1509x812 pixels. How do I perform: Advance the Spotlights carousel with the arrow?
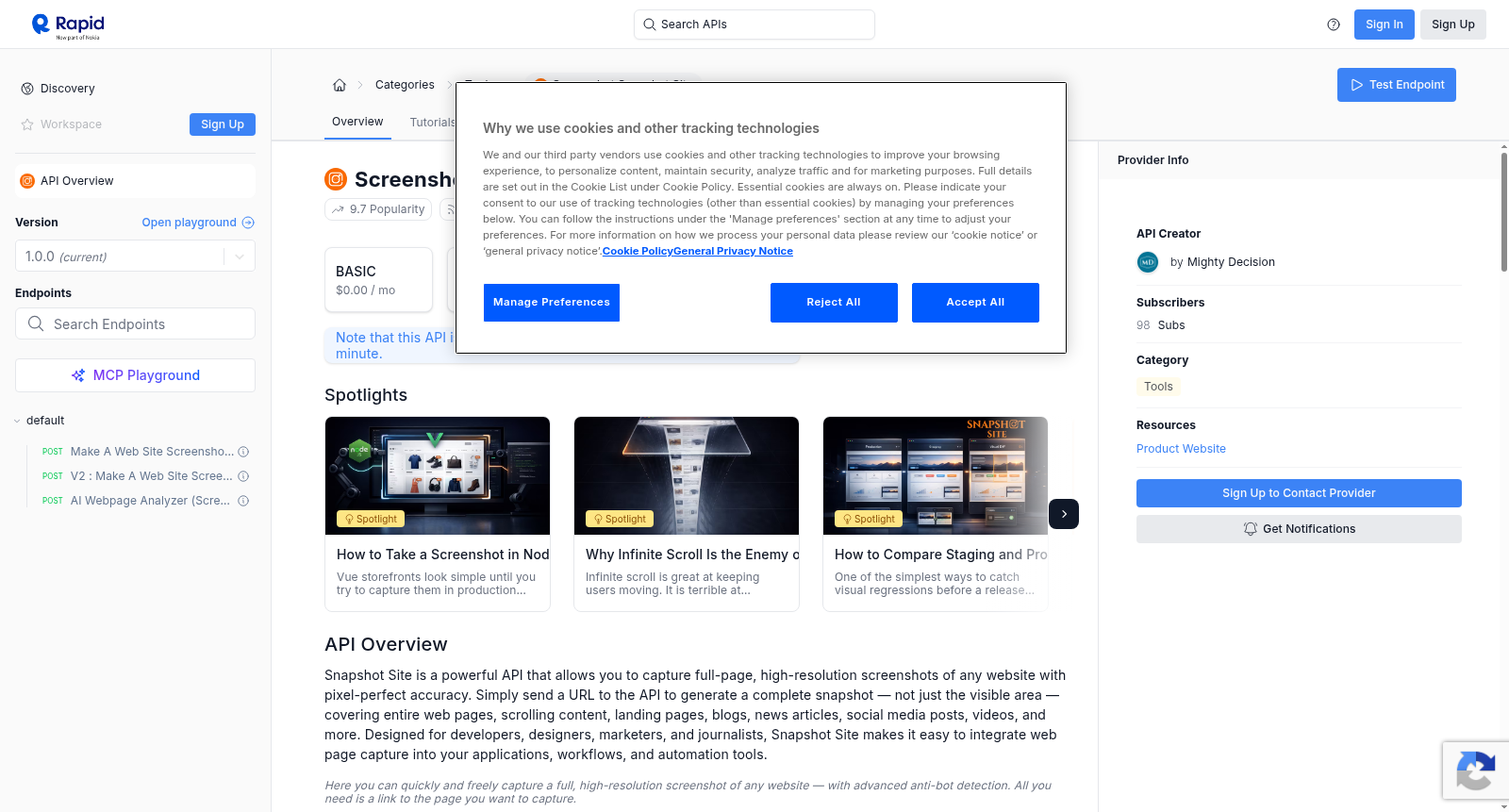(1064, 514)
